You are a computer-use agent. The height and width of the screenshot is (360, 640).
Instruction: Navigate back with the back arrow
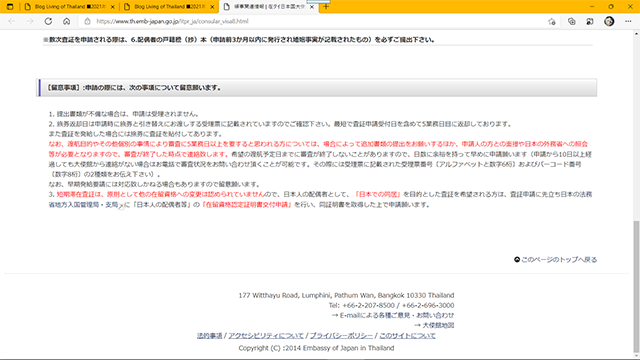(11, 21)
